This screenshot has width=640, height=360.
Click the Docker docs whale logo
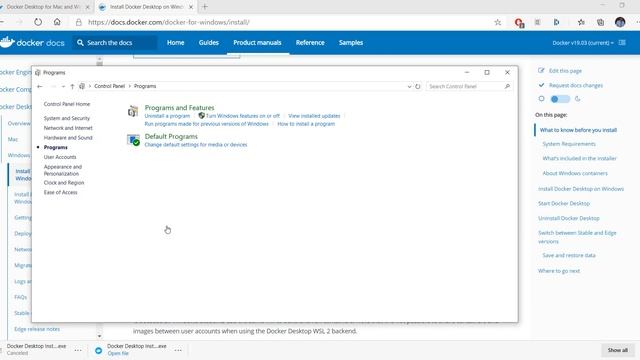(x=7, y=42)
